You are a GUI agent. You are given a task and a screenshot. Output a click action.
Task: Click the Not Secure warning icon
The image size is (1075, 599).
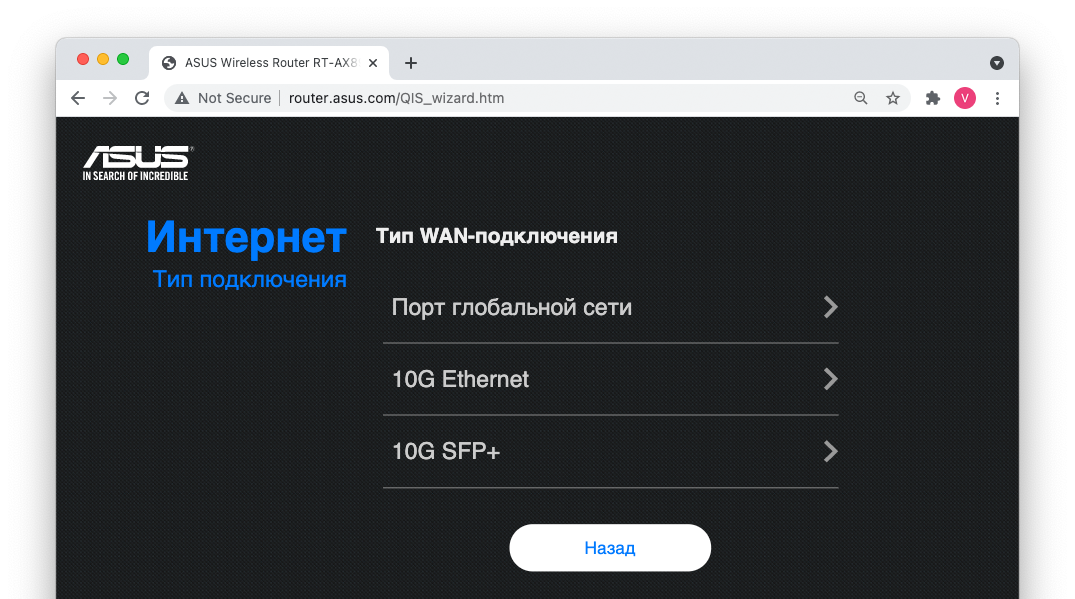point(182,98)
